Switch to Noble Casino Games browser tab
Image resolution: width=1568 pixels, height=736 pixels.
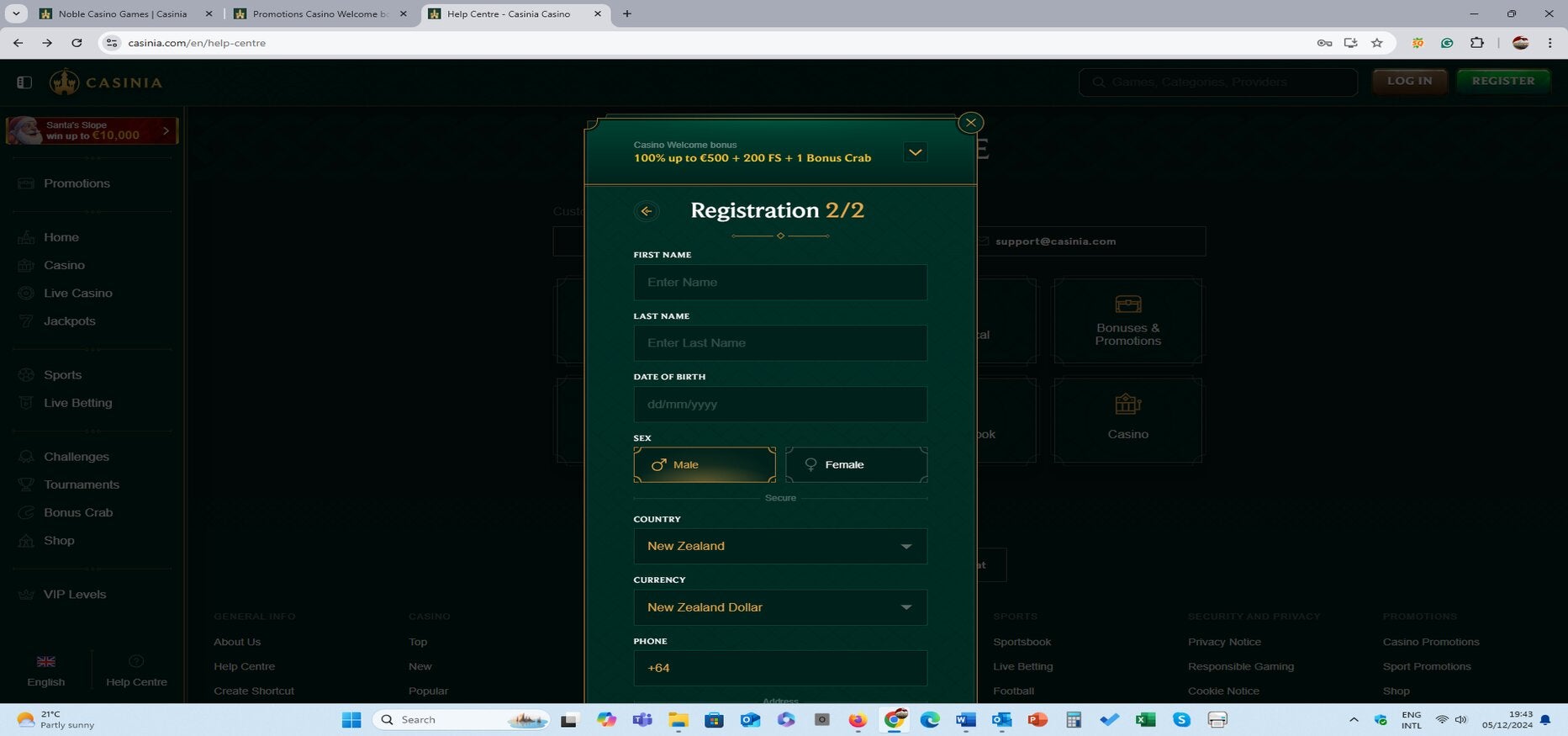[123, 13]
